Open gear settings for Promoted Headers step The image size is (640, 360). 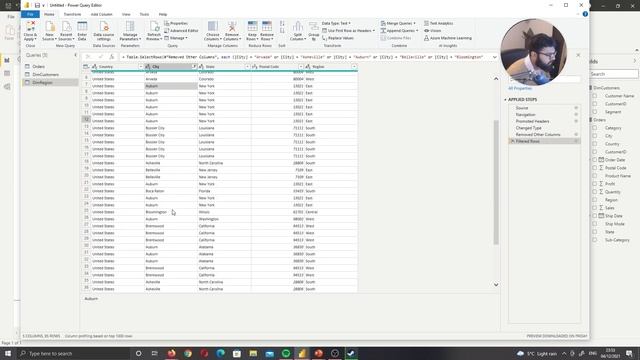(576, 121)
